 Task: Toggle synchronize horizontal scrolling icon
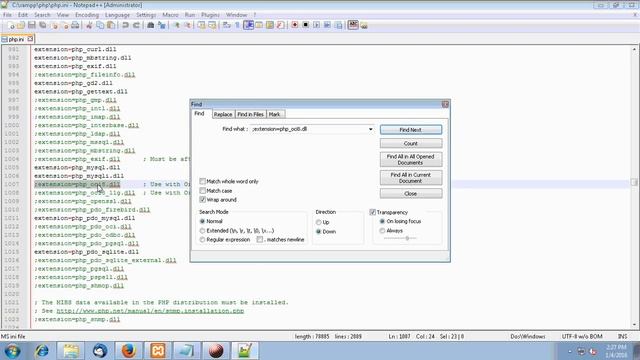click(x=212, y=25)
